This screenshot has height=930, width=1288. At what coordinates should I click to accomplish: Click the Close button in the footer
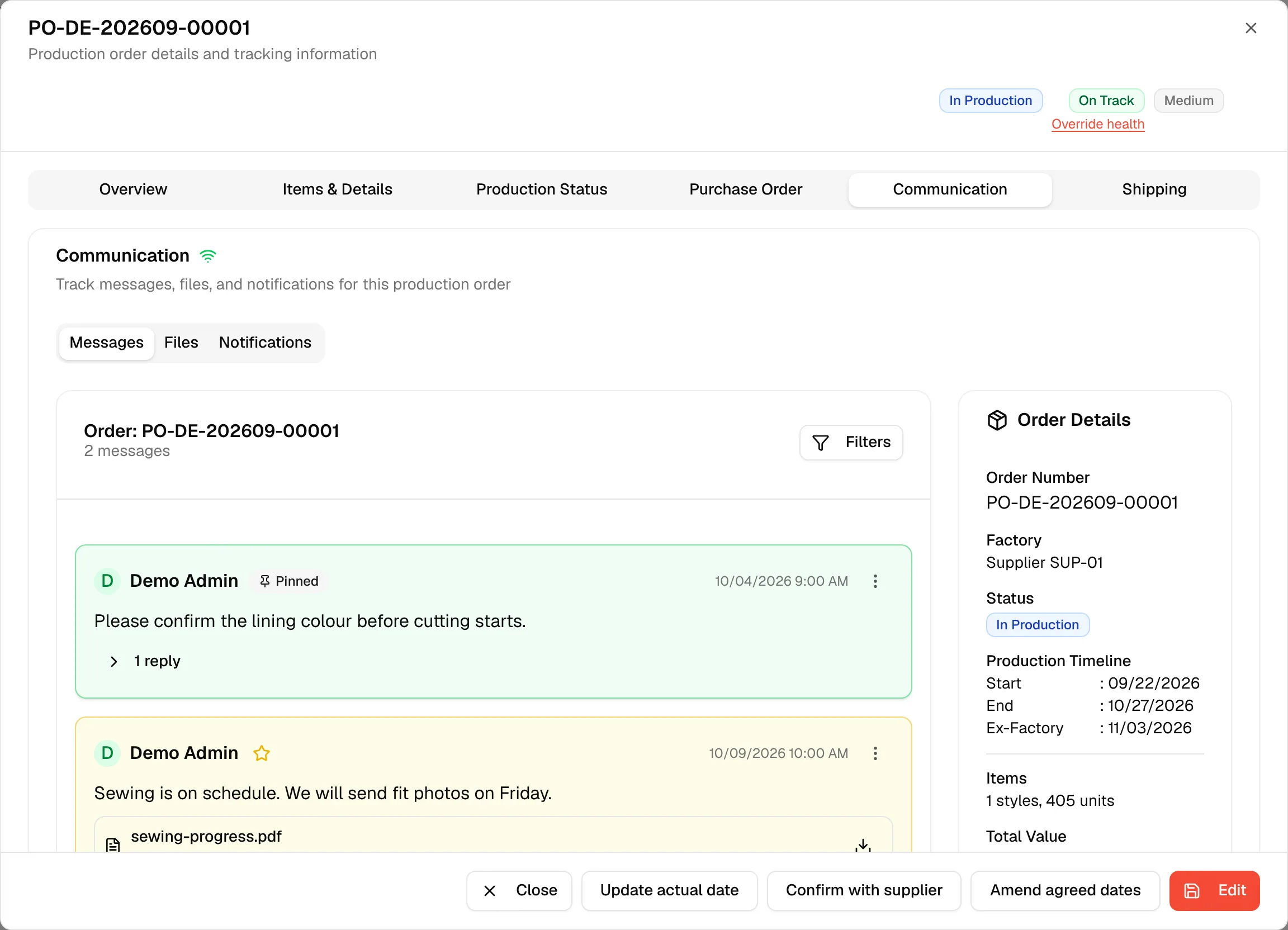tap(519, 890)
